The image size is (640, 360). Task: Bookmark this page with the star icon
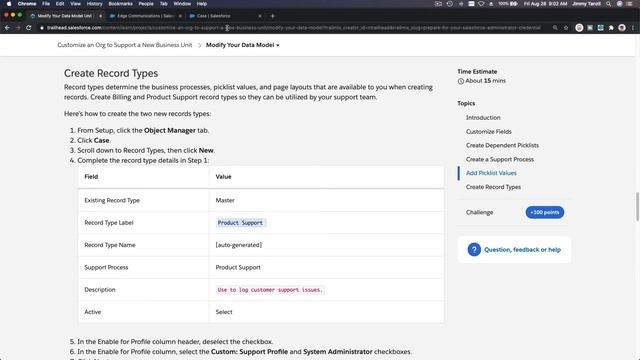point(566,28)
